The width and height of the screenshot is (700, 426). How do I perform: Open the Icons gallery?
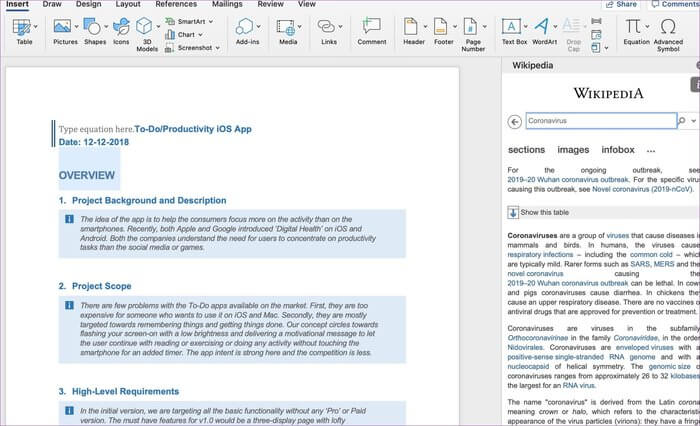pyautogui.click(x=121, y=31)
